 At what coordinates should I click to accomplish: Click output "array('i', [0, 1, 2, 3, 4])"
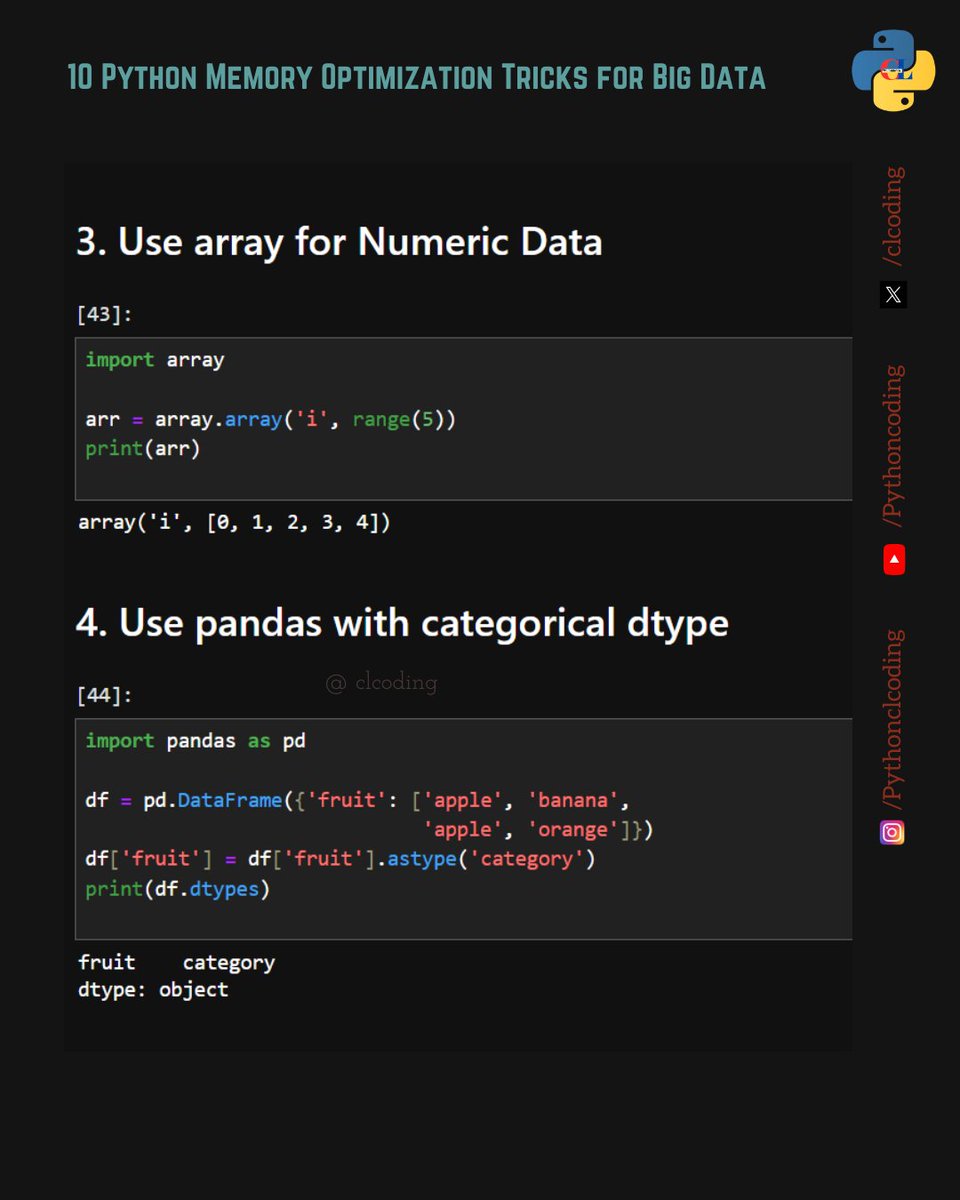(234, 522)
